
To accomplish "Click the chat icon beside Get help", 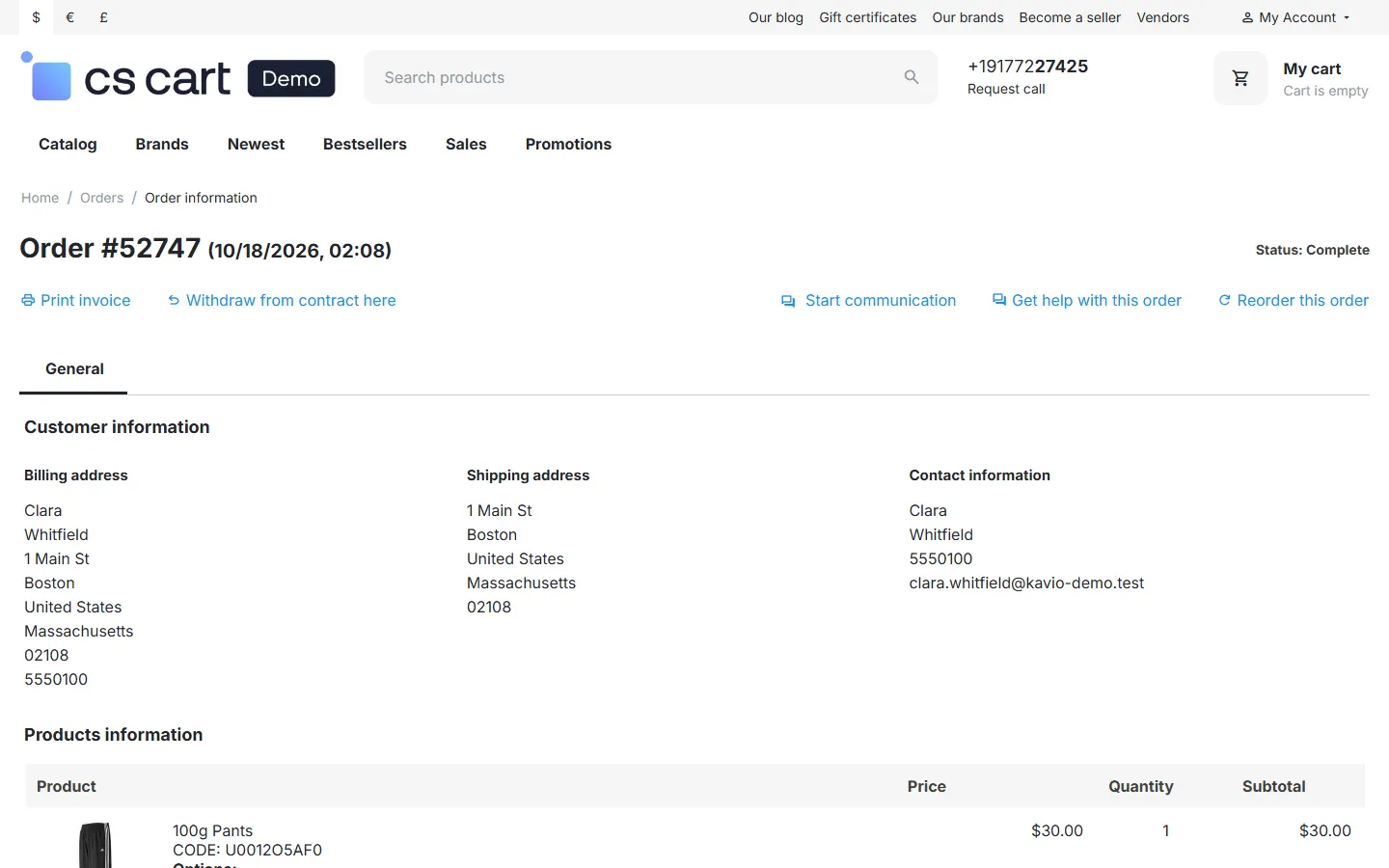I will (x=999, y=300).
